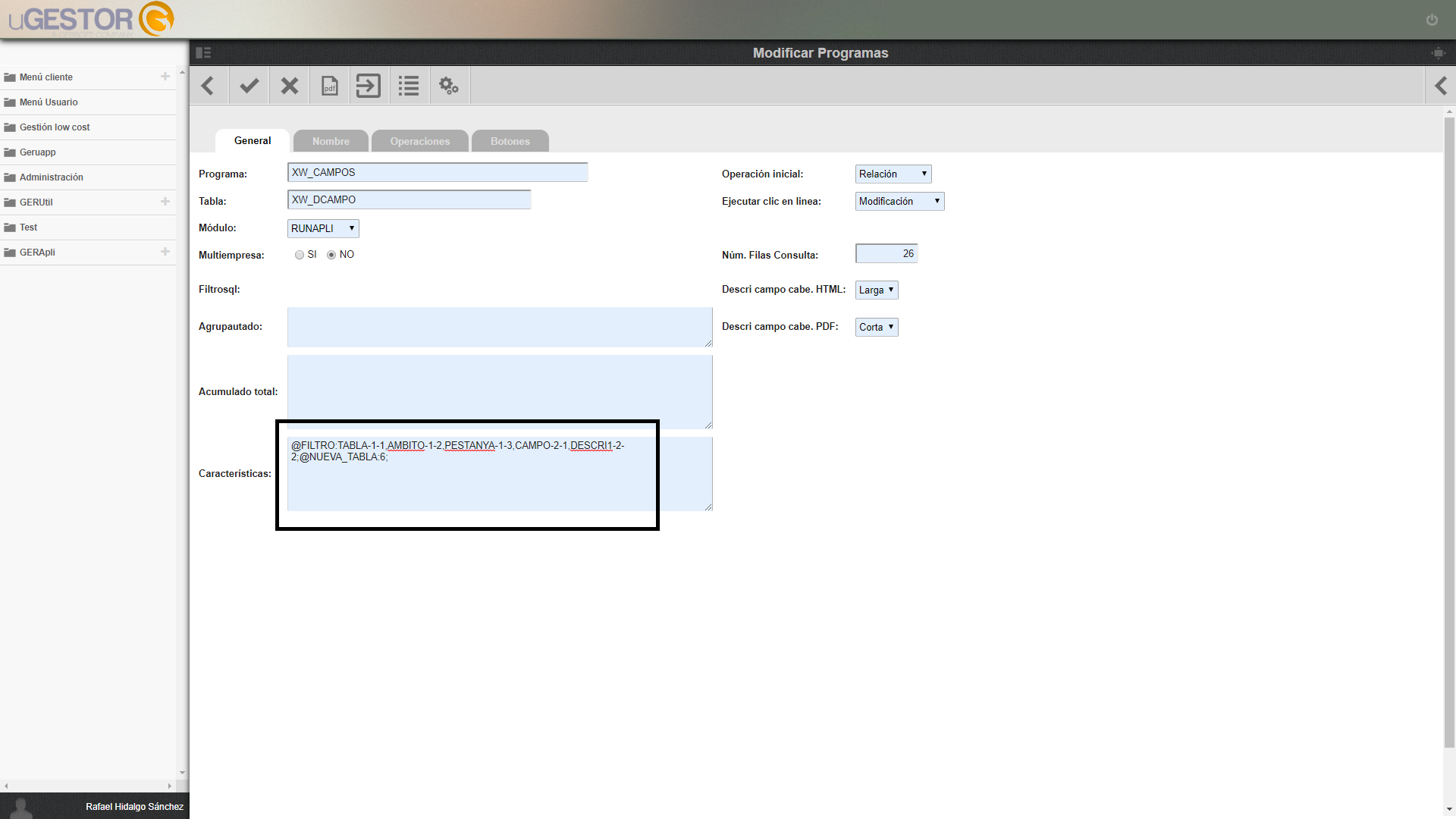The image size is (1456, 819).
Task: Switch to the Operaciones tab
Action: click(420, 142)
